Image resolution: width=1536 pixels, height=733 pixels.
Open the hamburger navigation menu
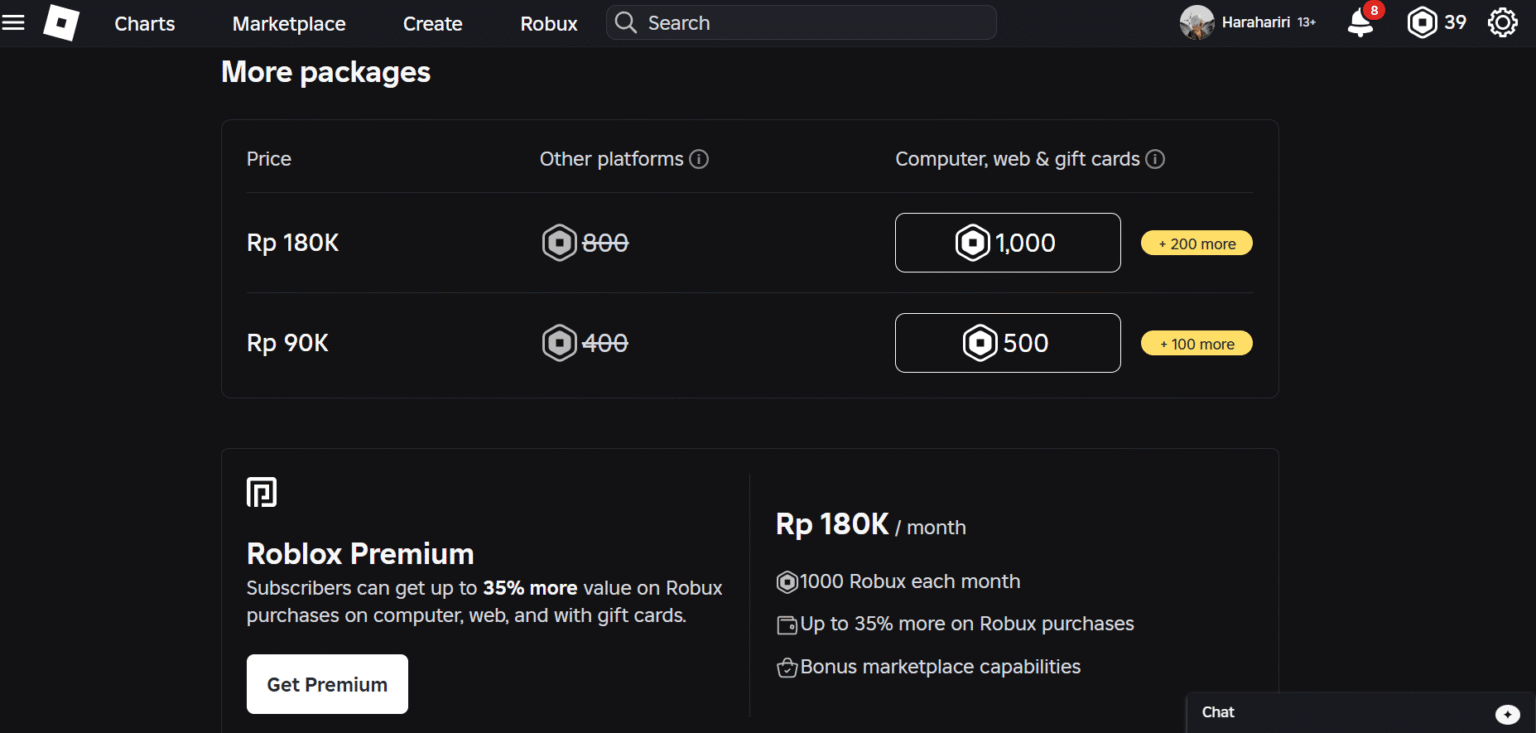(13, 22)
